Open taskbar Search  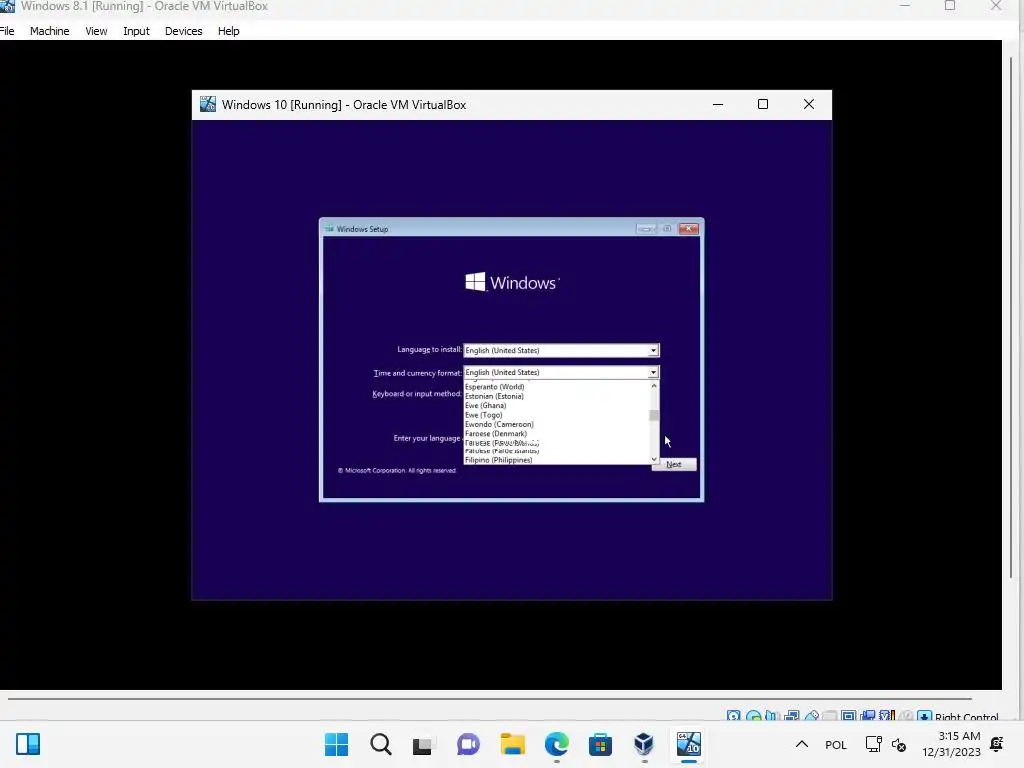click(x=381, y=744)
